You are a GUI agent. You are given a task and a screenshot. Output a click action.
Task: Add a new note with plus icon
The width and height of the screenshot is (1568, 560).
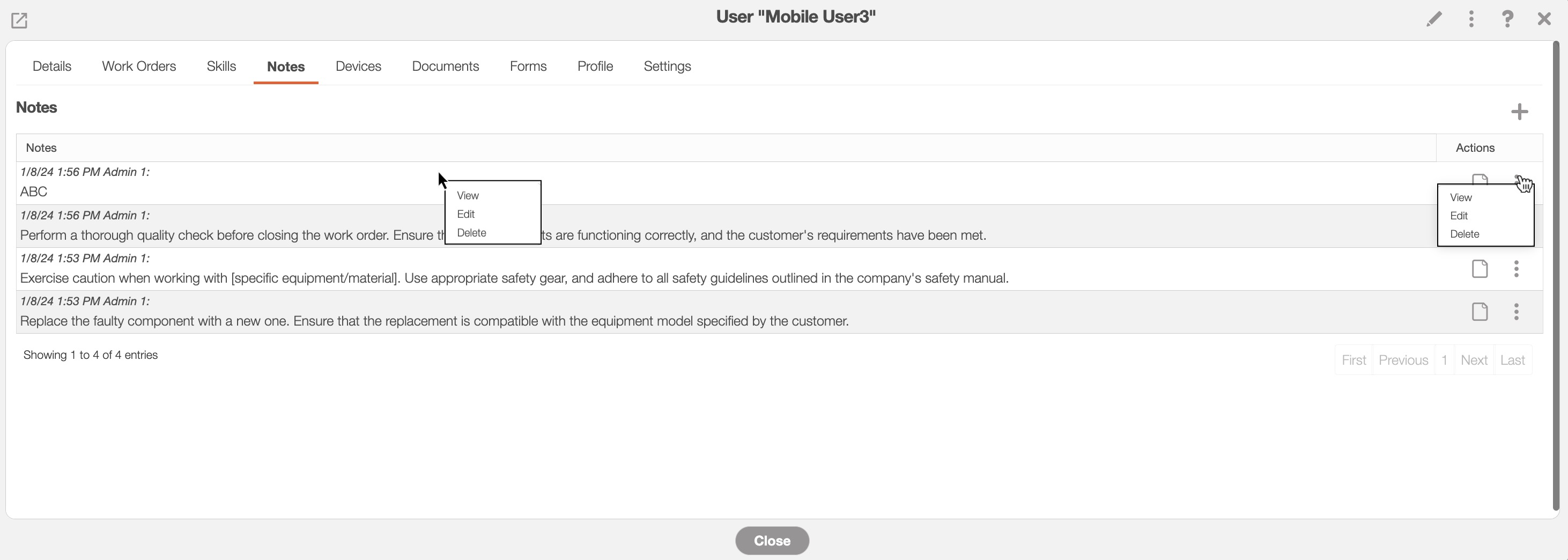(1519, 112)
